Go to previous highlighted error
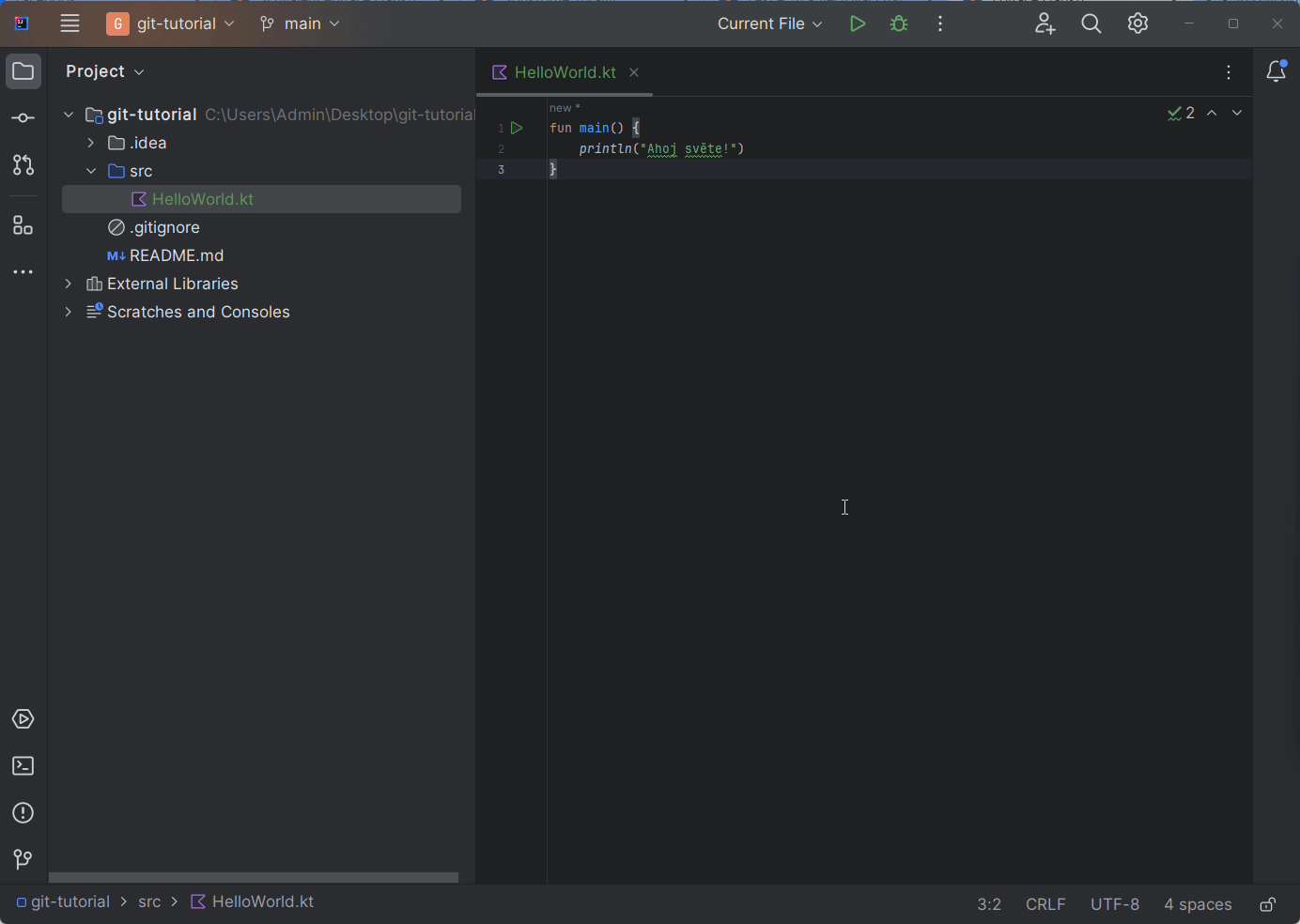Image resolution: width=1300 pixels, height=924 pixels. pyautogui.click(x=1212, y=113)
